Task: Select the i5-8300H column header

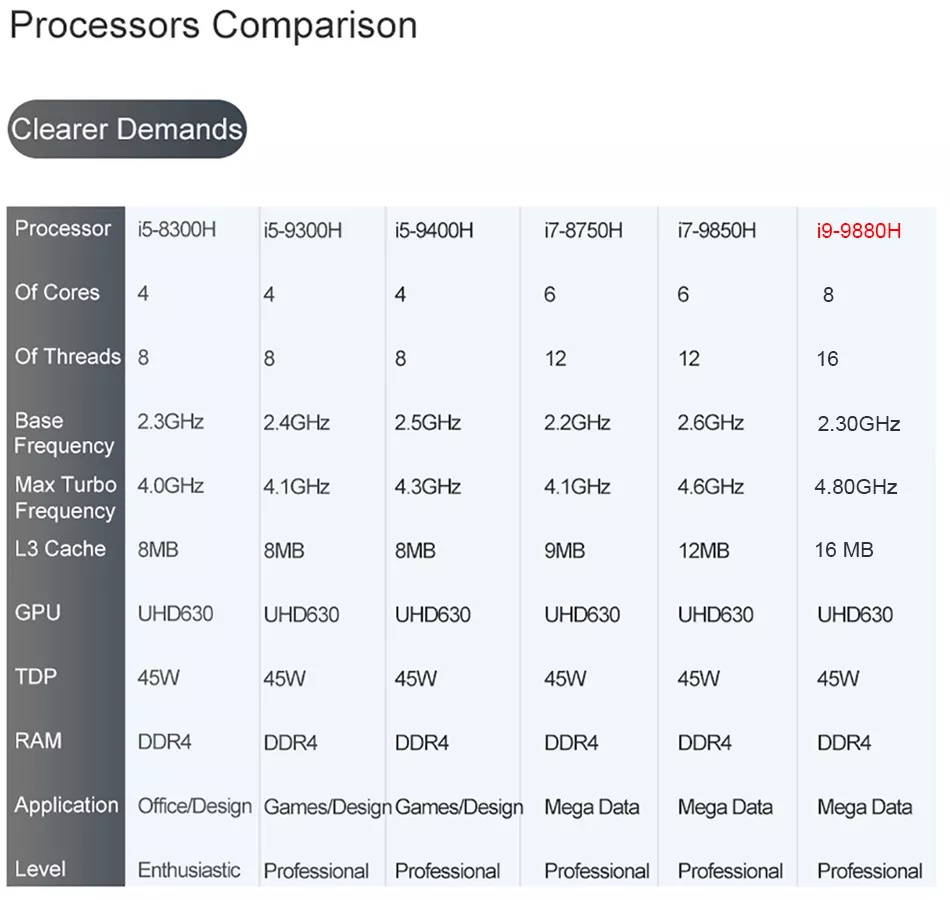Action: tap(177, 229)
